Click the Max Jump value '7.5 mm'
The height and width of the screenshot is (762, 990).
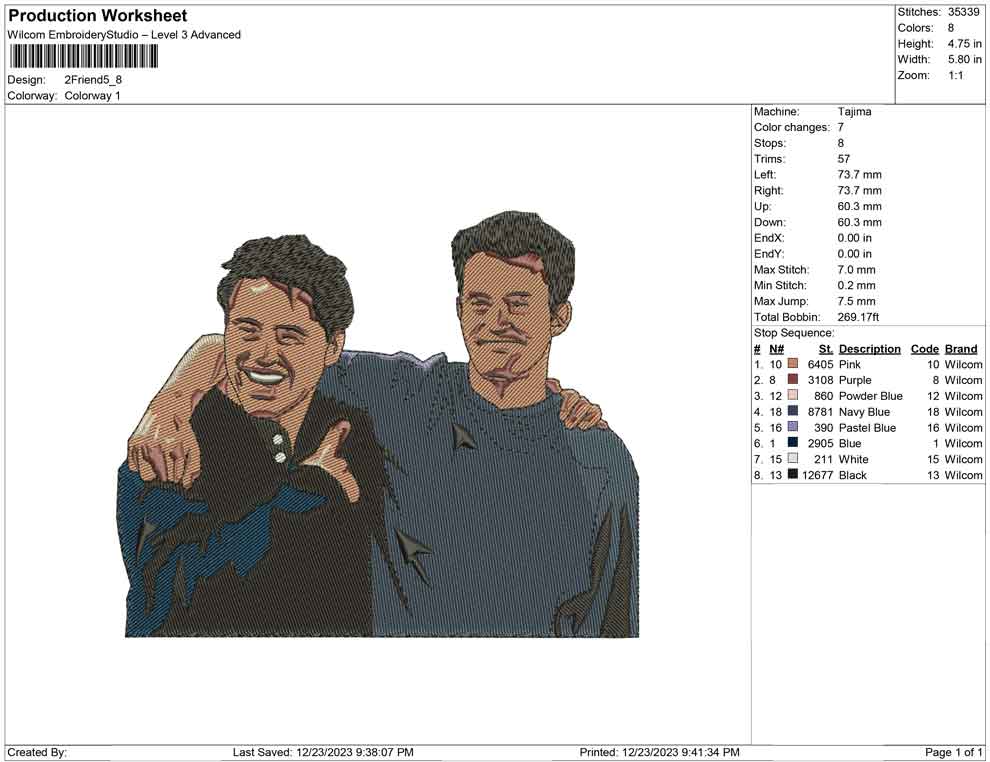coord(857,301)
